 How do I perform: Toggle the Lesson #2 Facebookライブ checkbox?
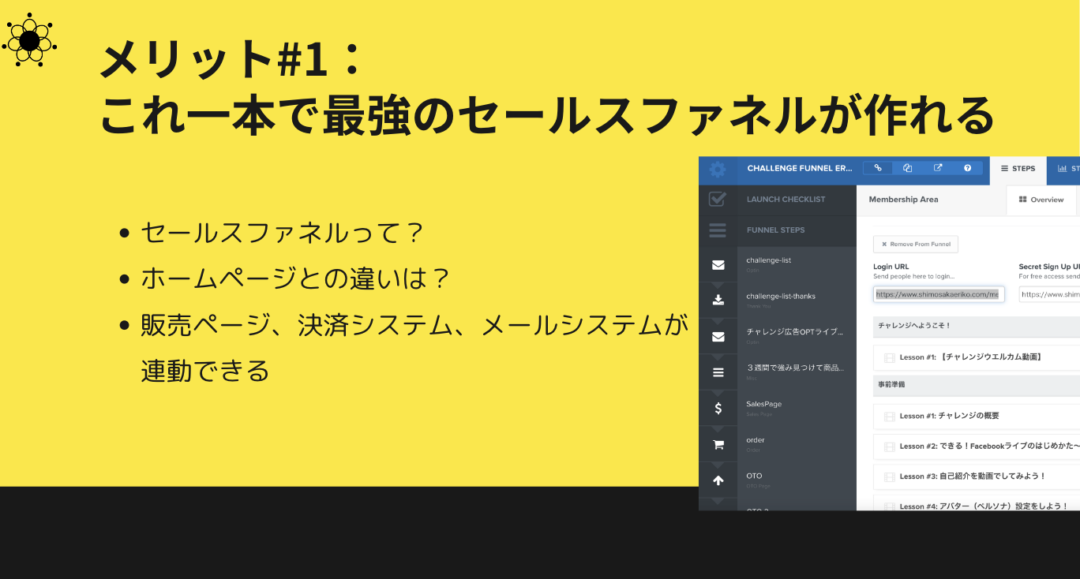click(x=888, y=446)
